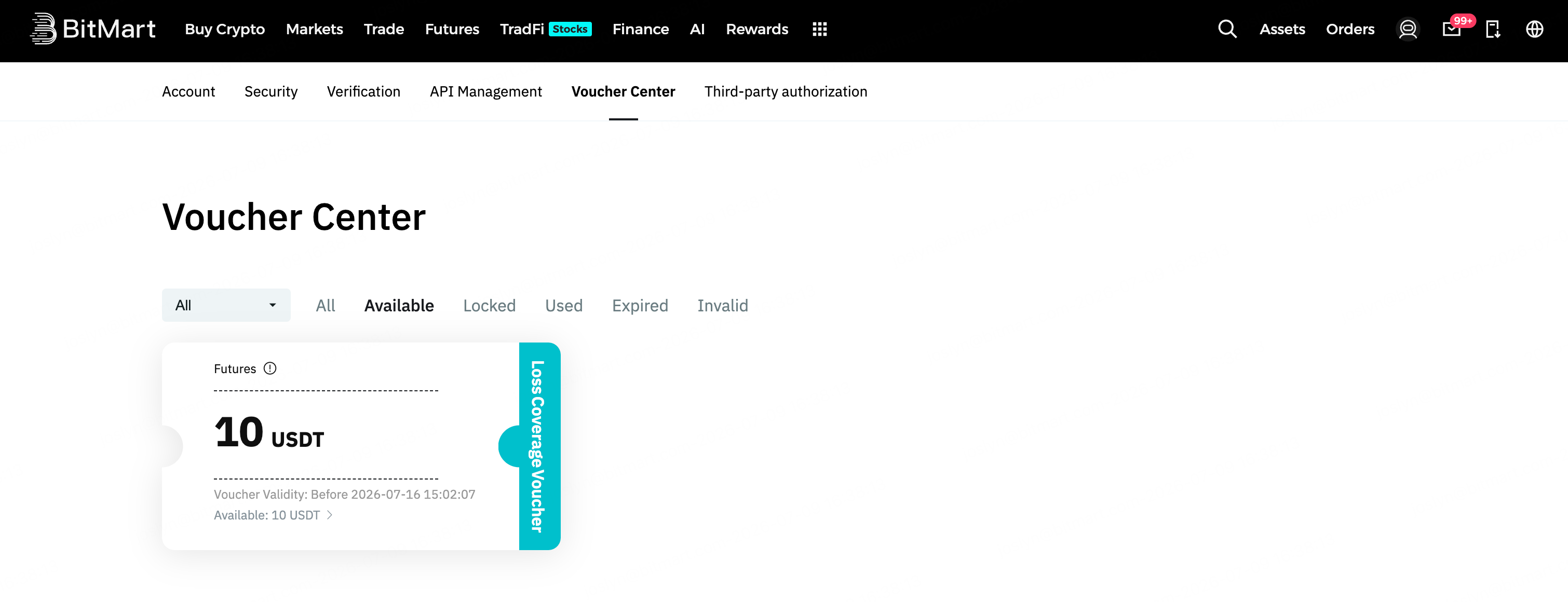Show Used vouchers

click(564, 306)
